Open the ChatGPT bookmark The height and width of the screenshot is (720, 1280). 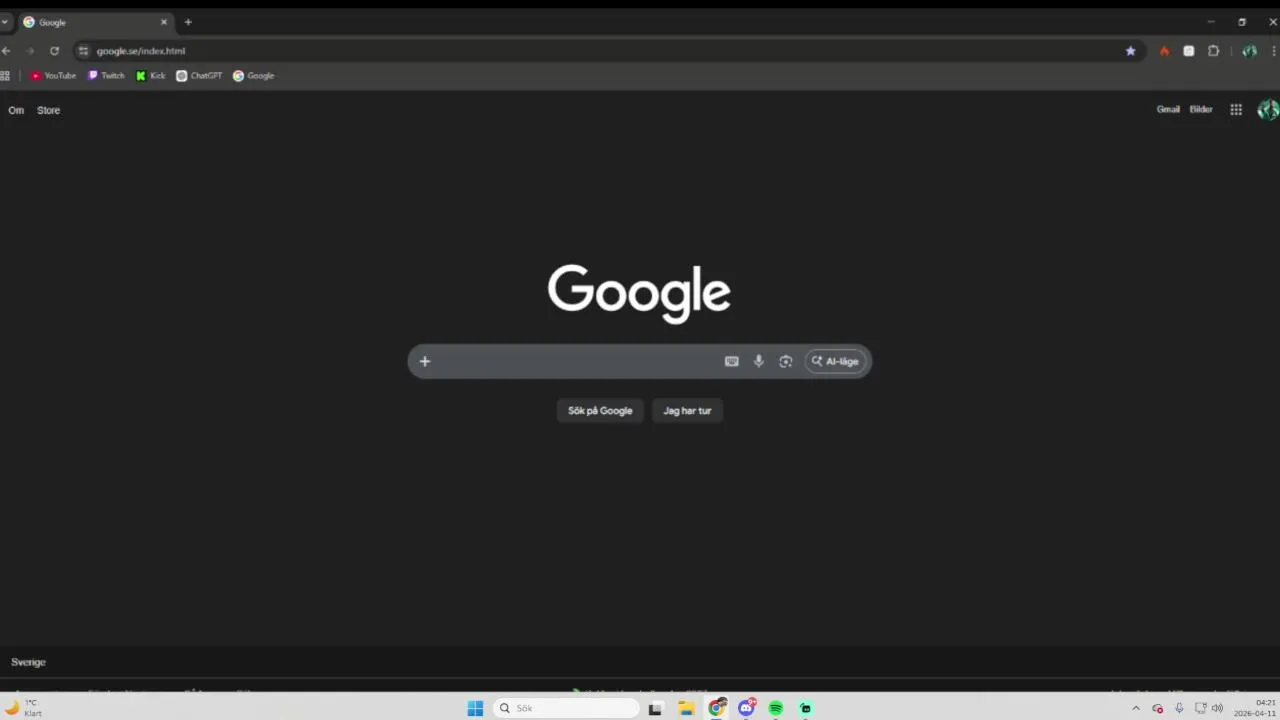click(x=199, y=75)
